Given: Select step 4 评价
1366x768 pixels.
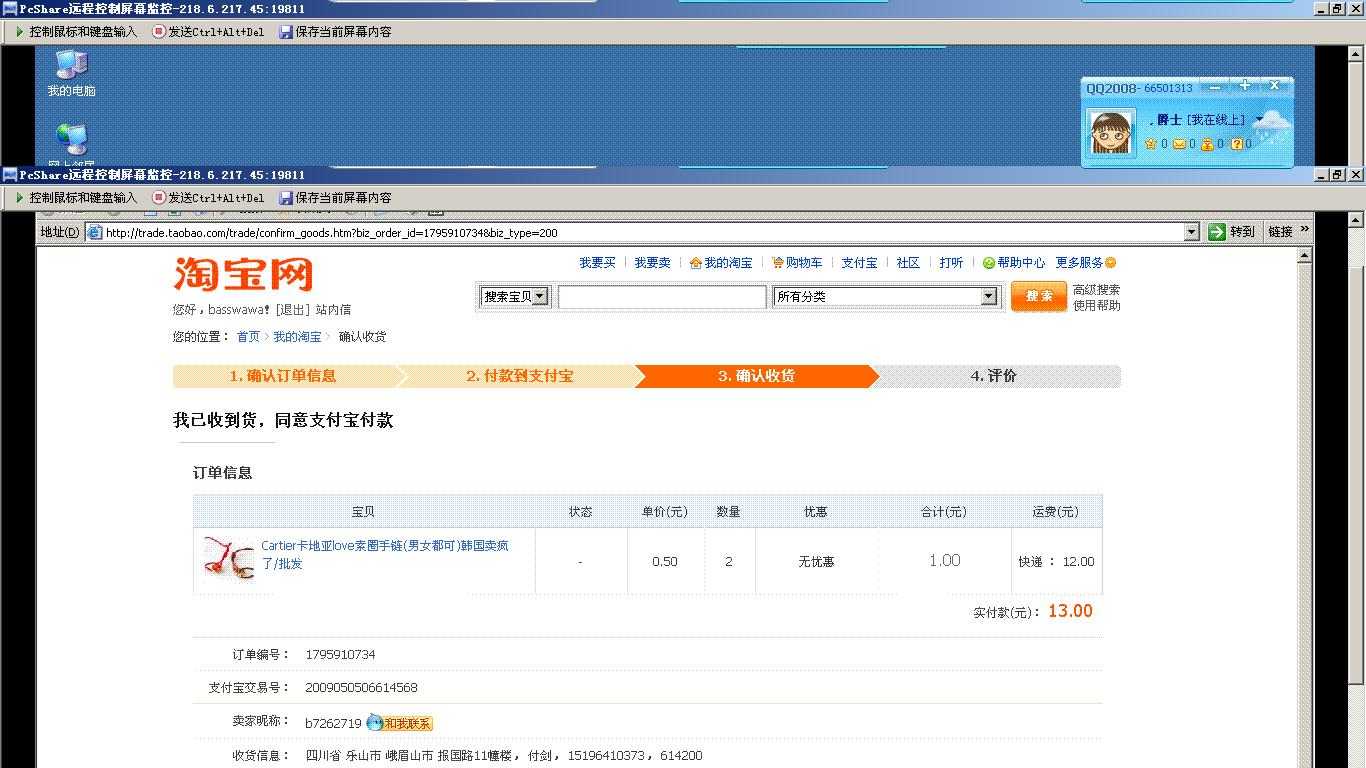Looking at the screenshot, I should 994,376.
